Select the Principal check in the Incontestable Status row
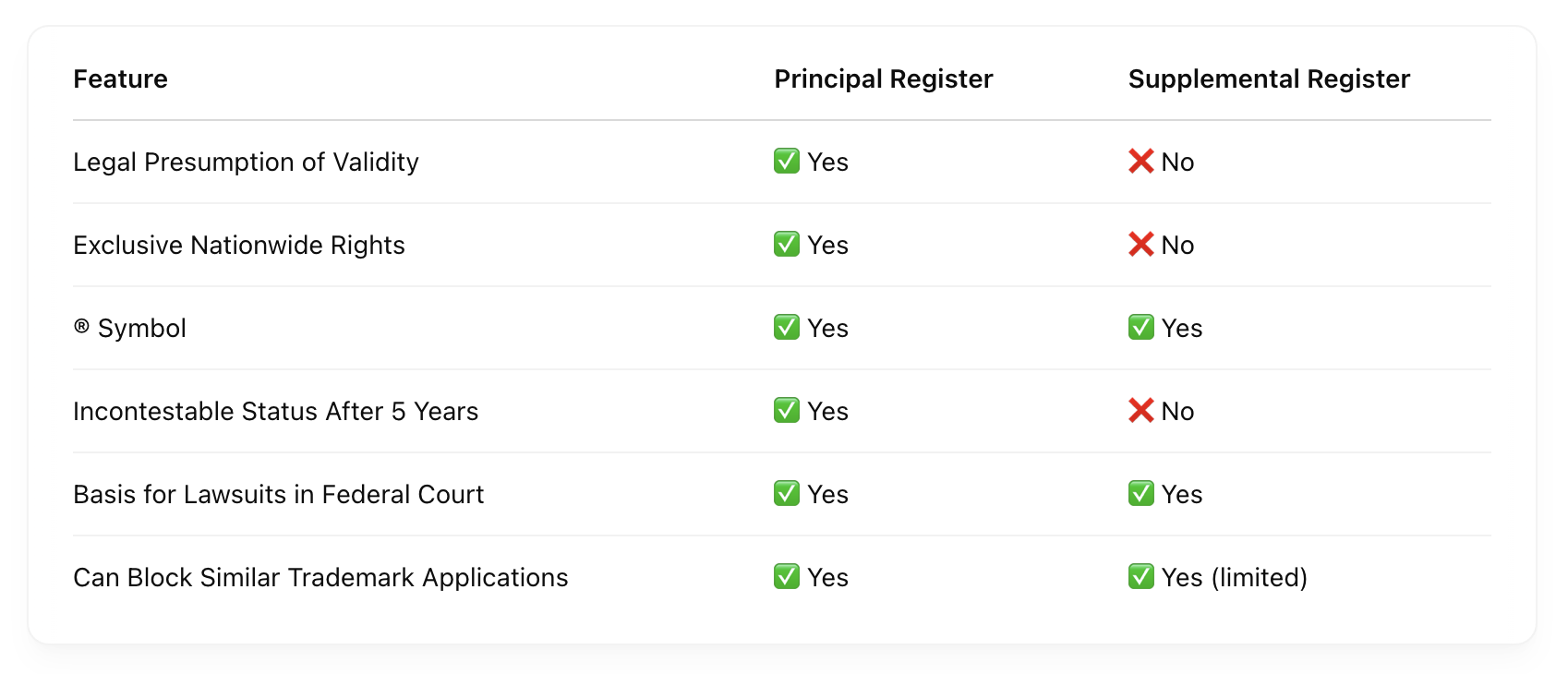 [786, 410]
